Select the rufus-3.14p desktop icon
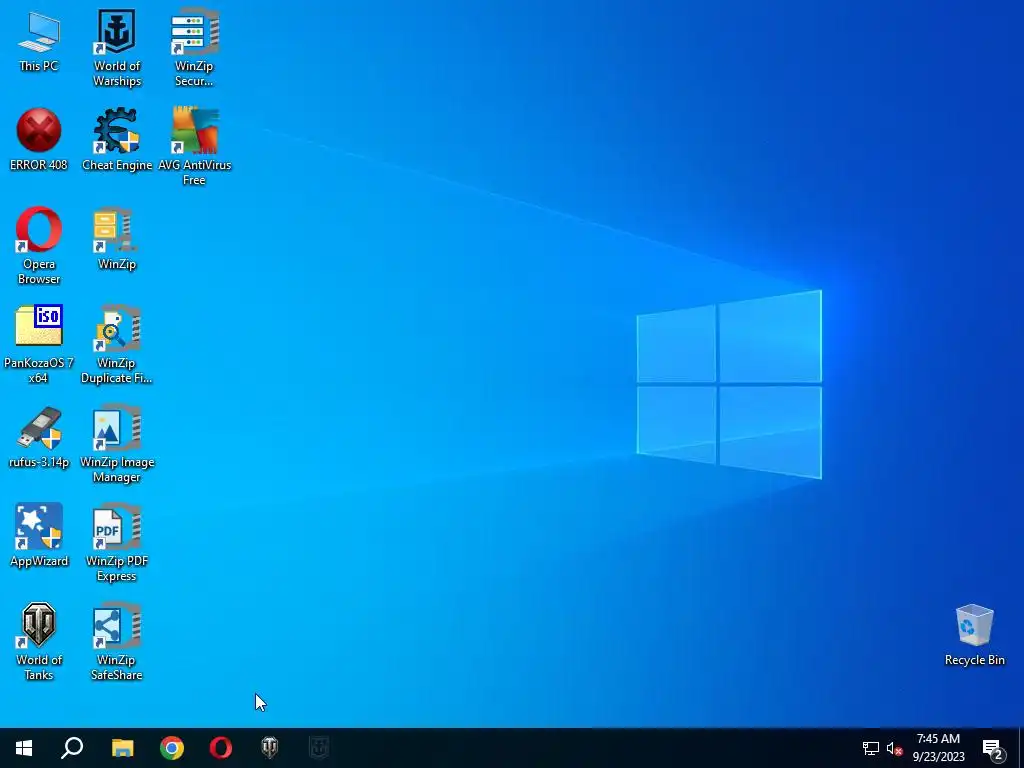The height and width of the screenshot is (768, 1024). click(x=39, y=437)
